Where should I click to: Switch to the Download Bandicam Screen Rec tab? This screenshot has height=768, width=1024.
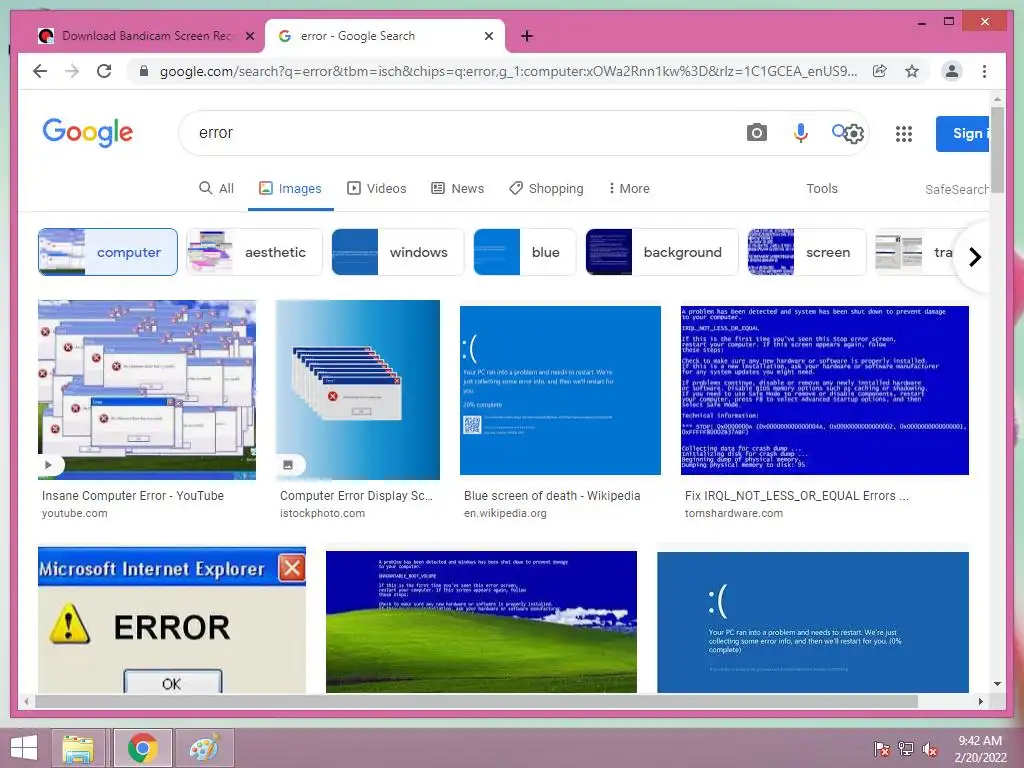click(x=146, y=36)
